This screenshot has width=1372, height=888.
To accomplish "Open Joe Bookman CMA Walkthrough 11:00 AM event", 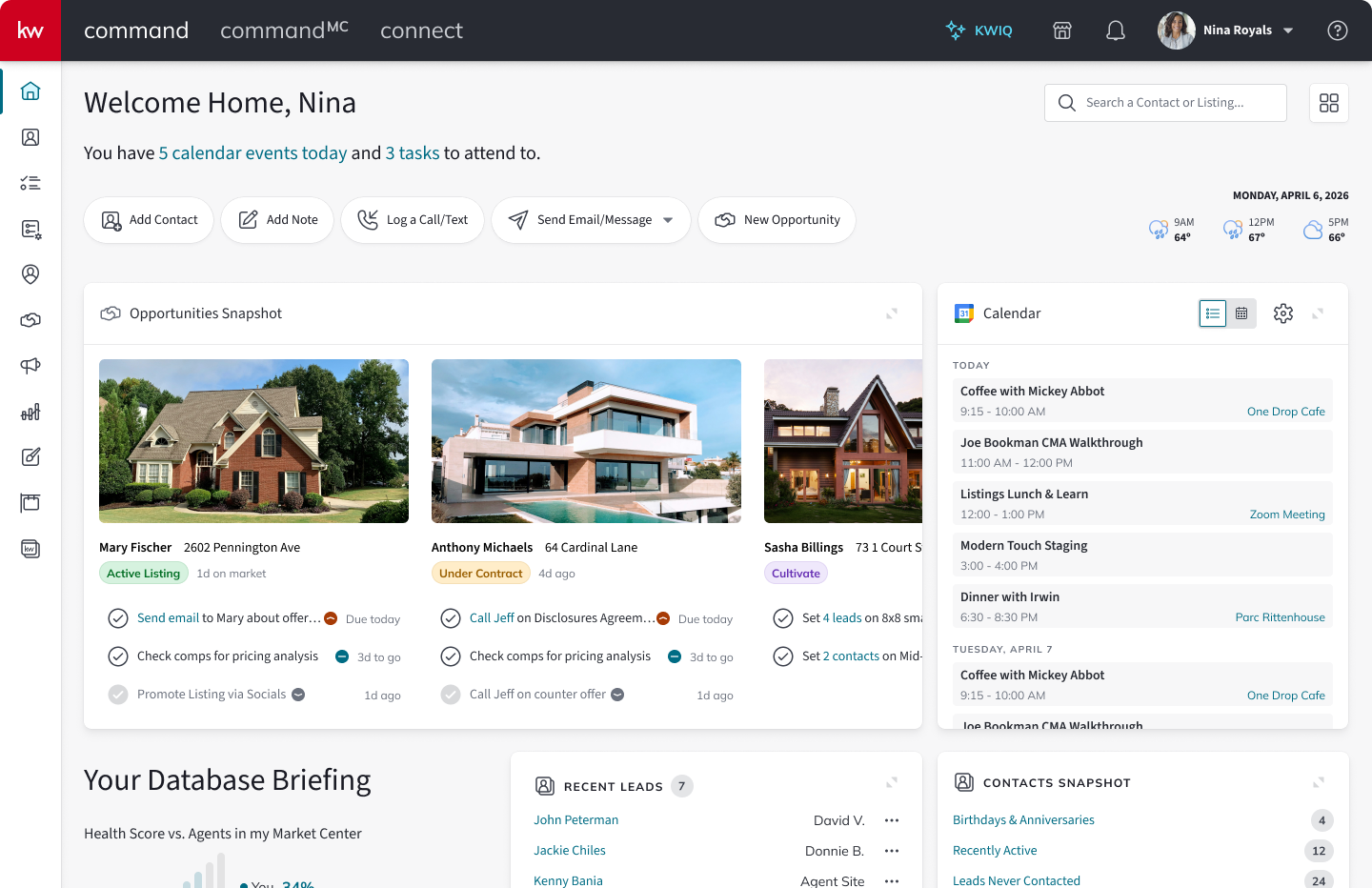I will pos(1142,453).
